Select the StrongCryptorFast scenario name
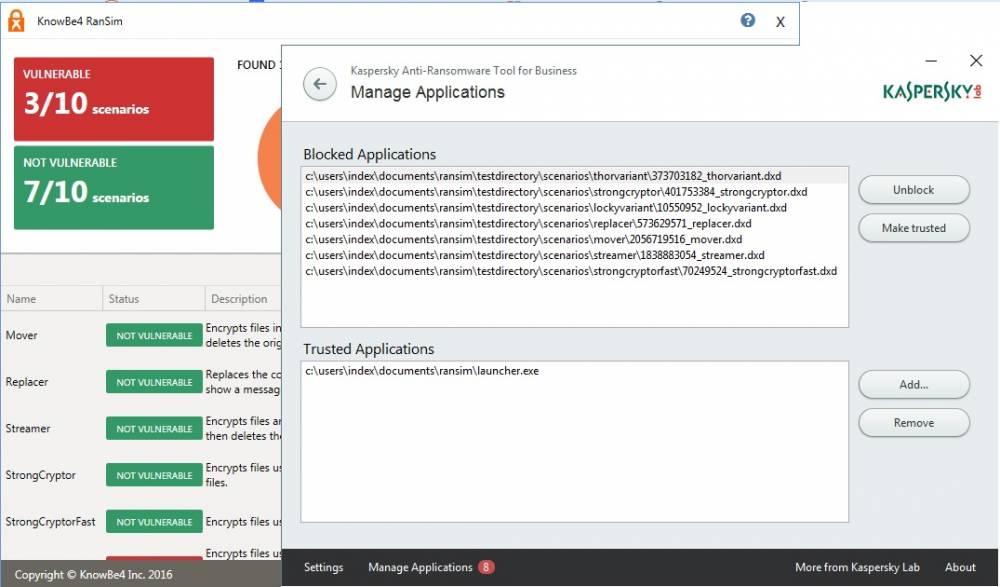This screenshot has width=1000, height=587. click(x=50, y=521)
